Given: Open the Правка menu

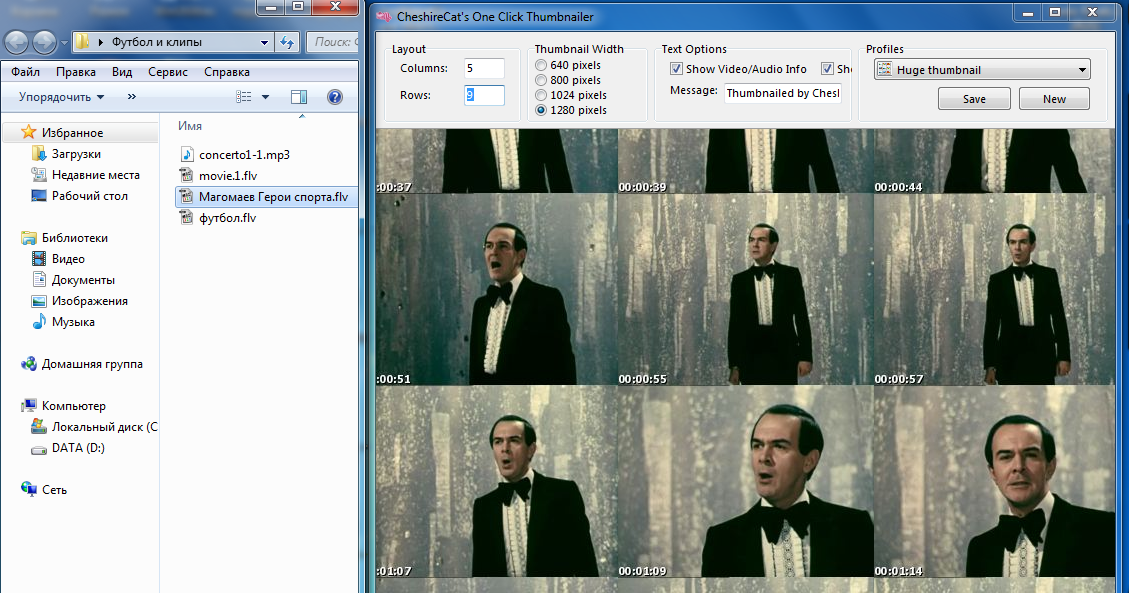Looking at the screenshot, I should click(x=76, y=72).
